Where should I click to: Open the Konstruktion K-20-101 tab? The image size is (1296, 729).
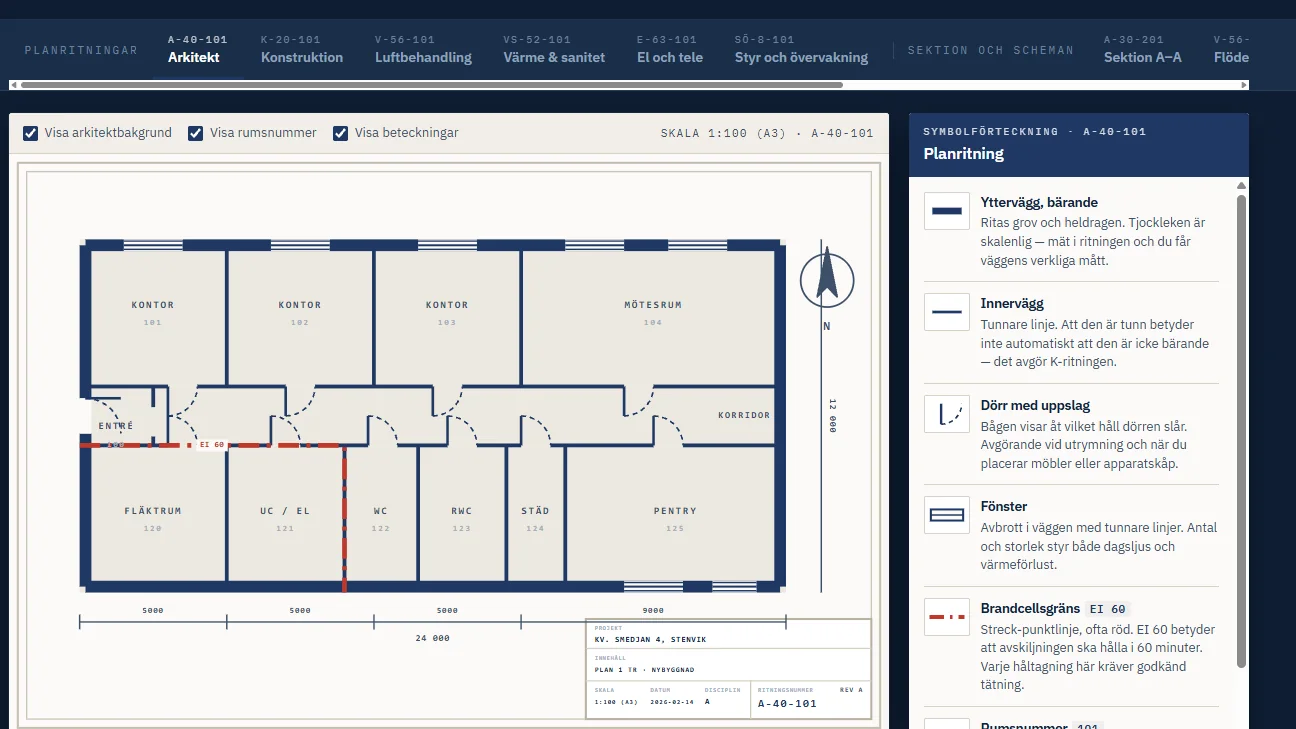(302, 49)
